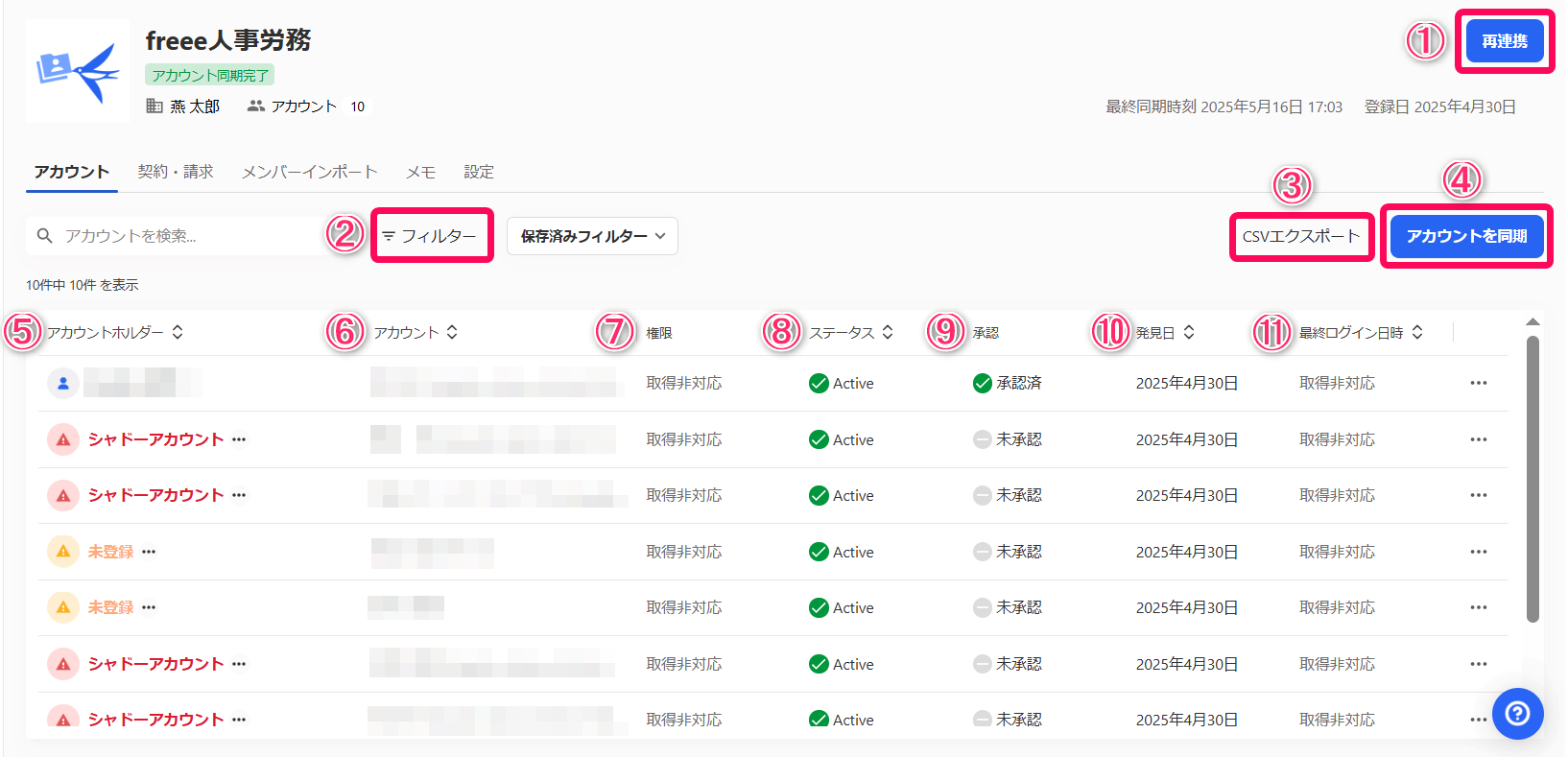Open the first シャドーアカウント label ellipsis
The image size is (1568, 757).
pyautogui.click(x=239, y=439)
